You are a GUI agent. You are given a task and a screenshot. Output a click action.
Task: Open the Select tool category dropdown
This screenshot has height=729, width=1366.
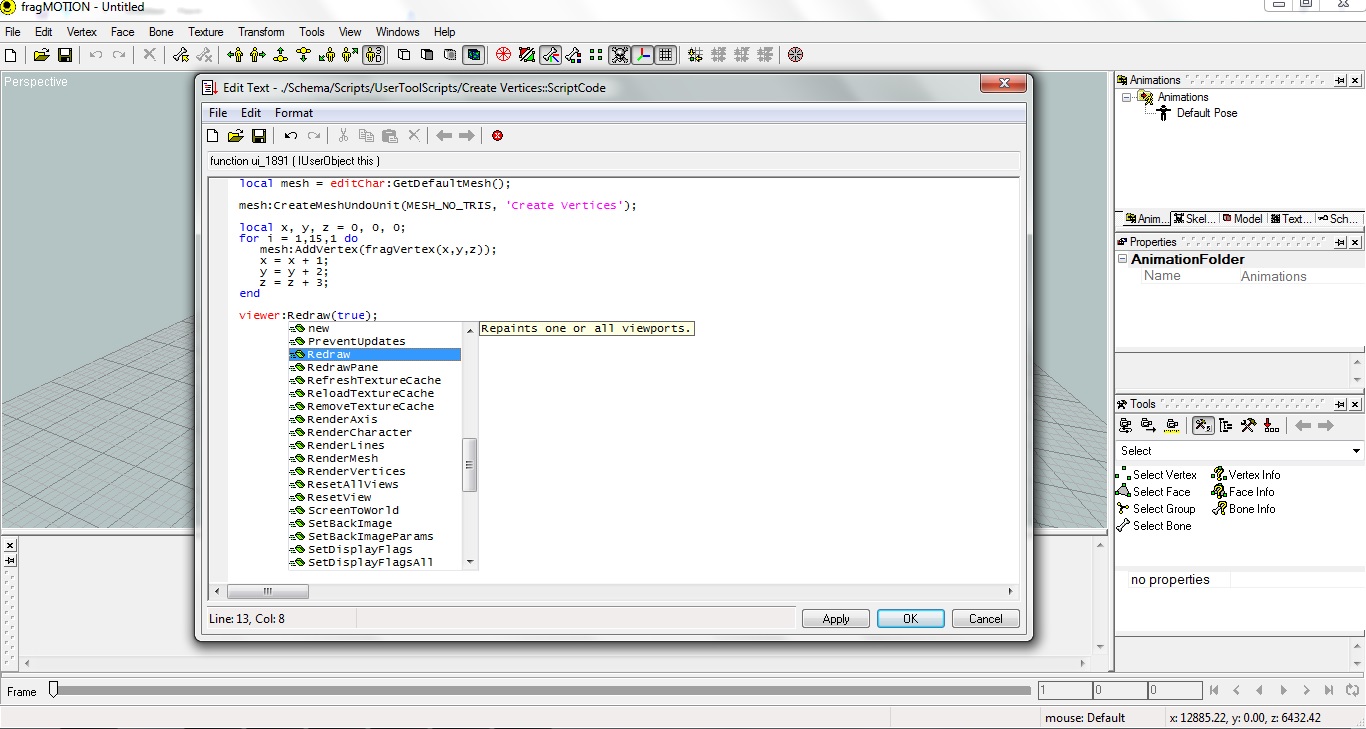pos(1356,451)
